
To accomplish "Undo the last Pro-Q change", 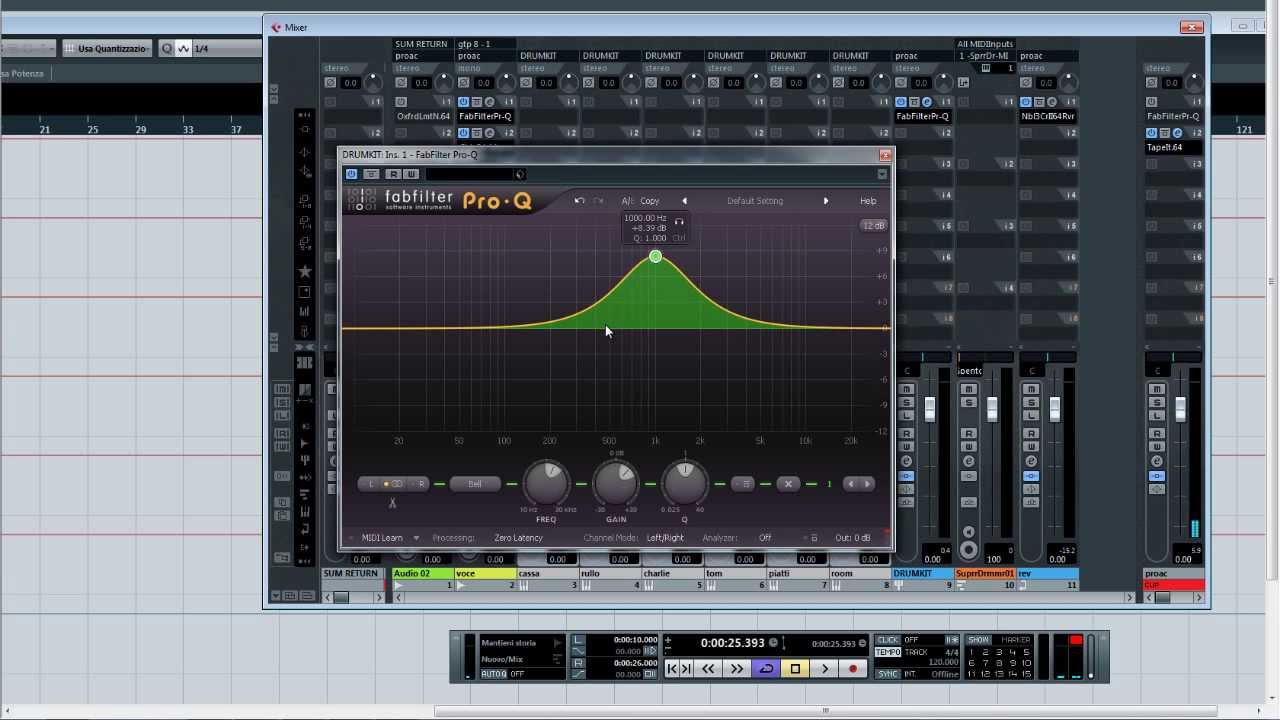I will point(579,201).
